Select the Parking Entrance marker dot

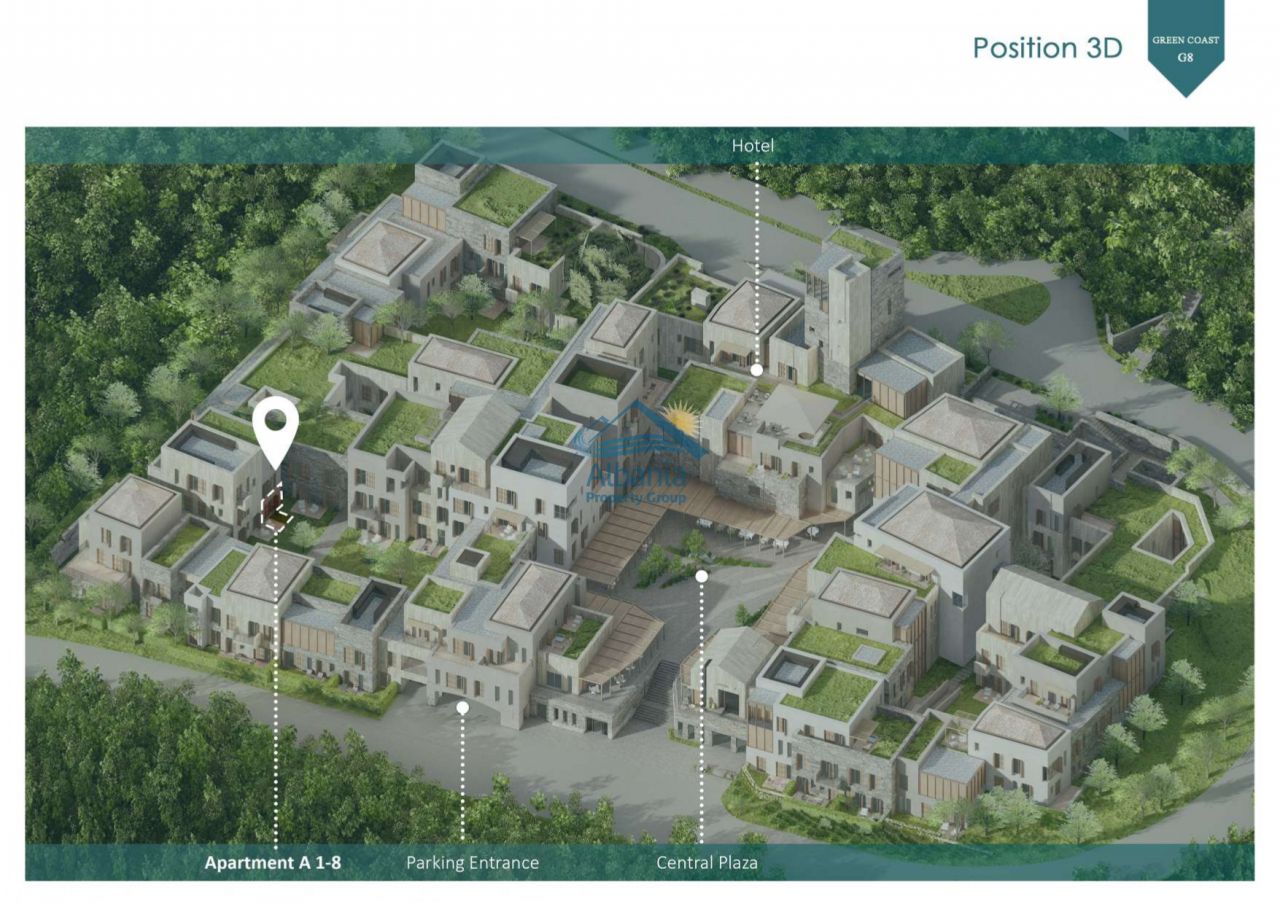[462, 707]
